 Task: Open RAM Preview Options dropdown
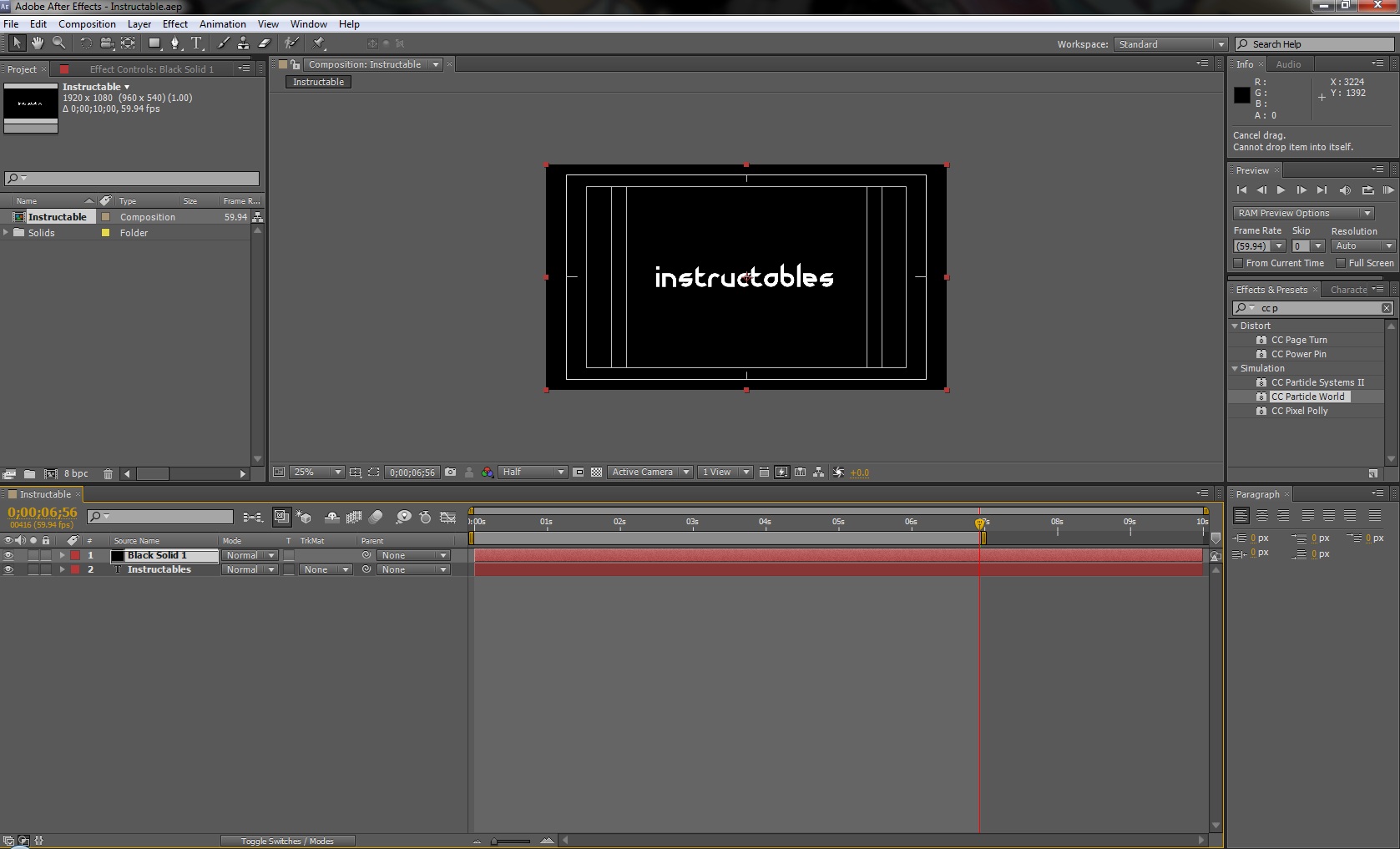pos(1303,214)
